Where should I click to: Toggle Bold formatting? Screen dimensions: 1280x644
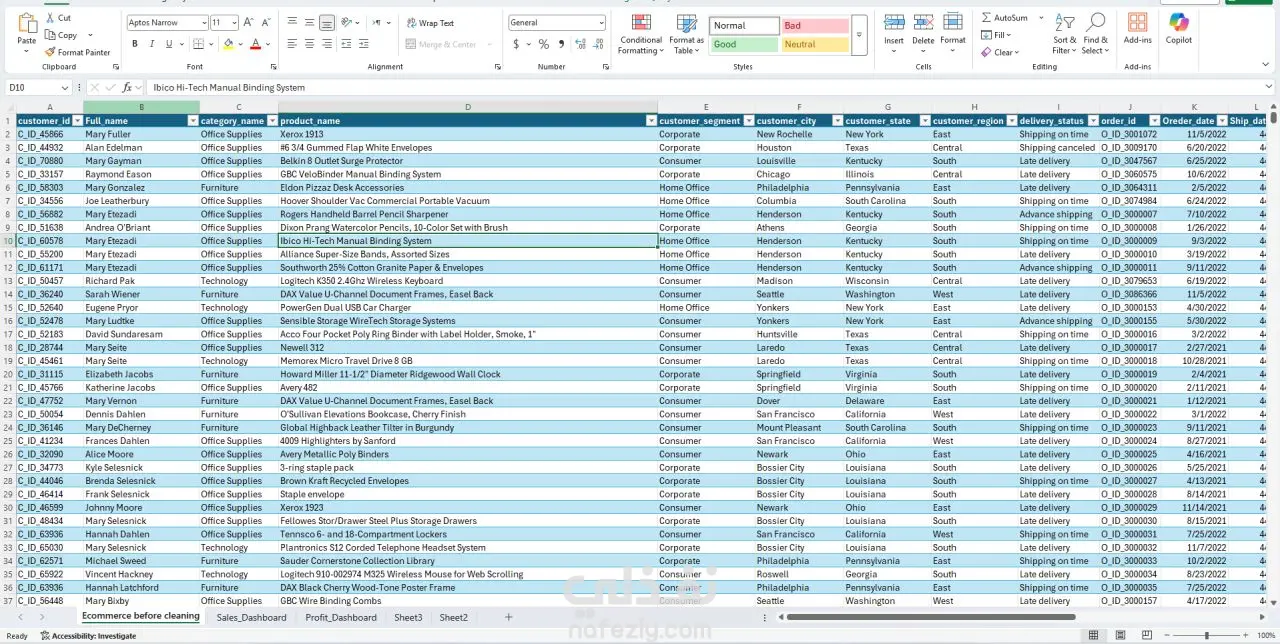pyautogui.click(x=135, y=44)
